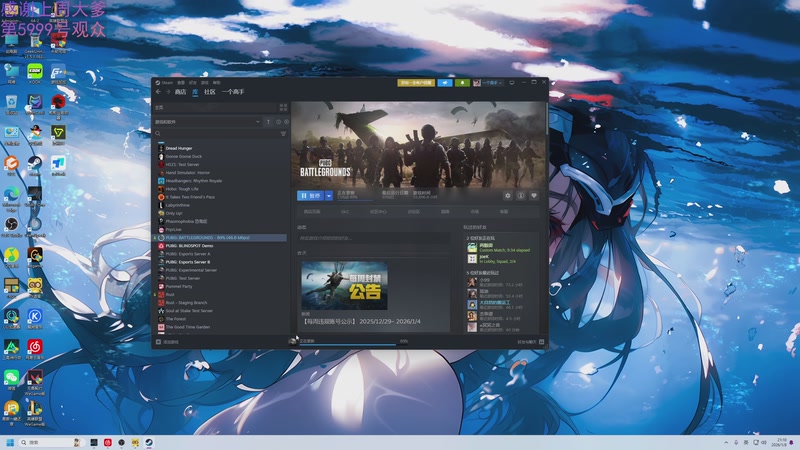
Task: Open the weekly ban list 2025/12/29 news link
Action: 362,321
